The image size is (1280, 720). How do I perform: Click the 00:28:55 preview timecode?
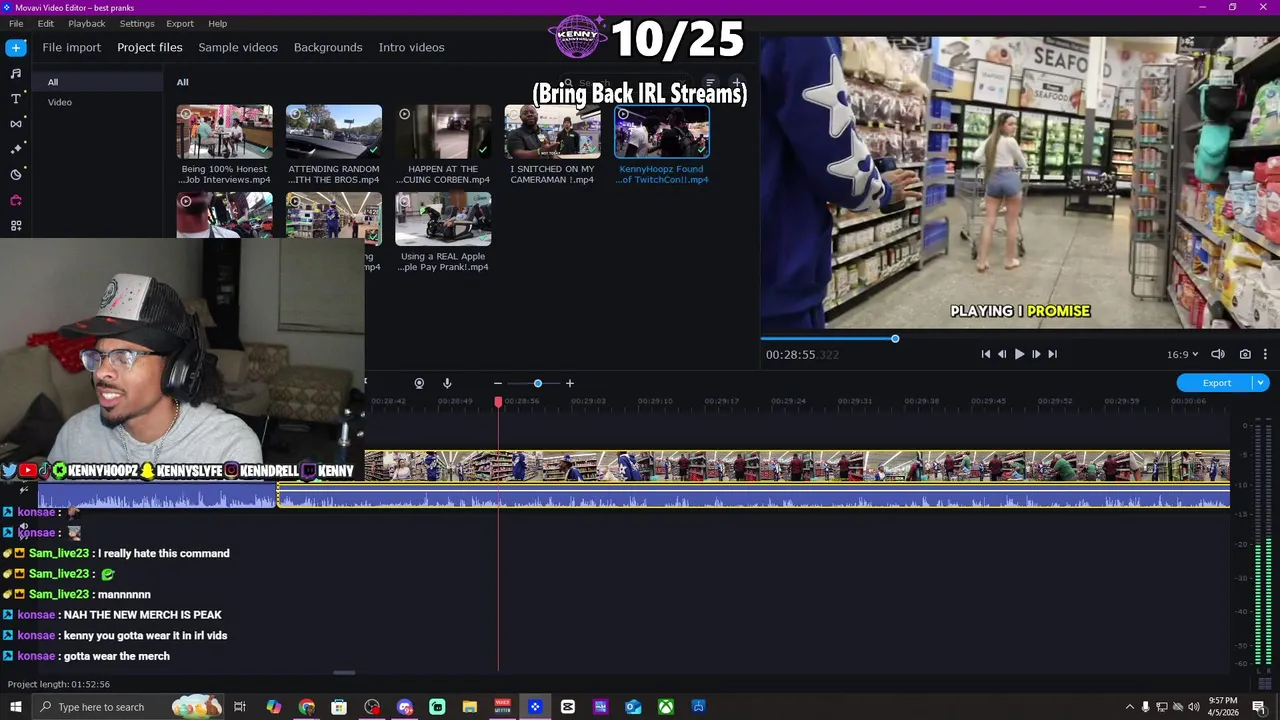pos(802,354)
